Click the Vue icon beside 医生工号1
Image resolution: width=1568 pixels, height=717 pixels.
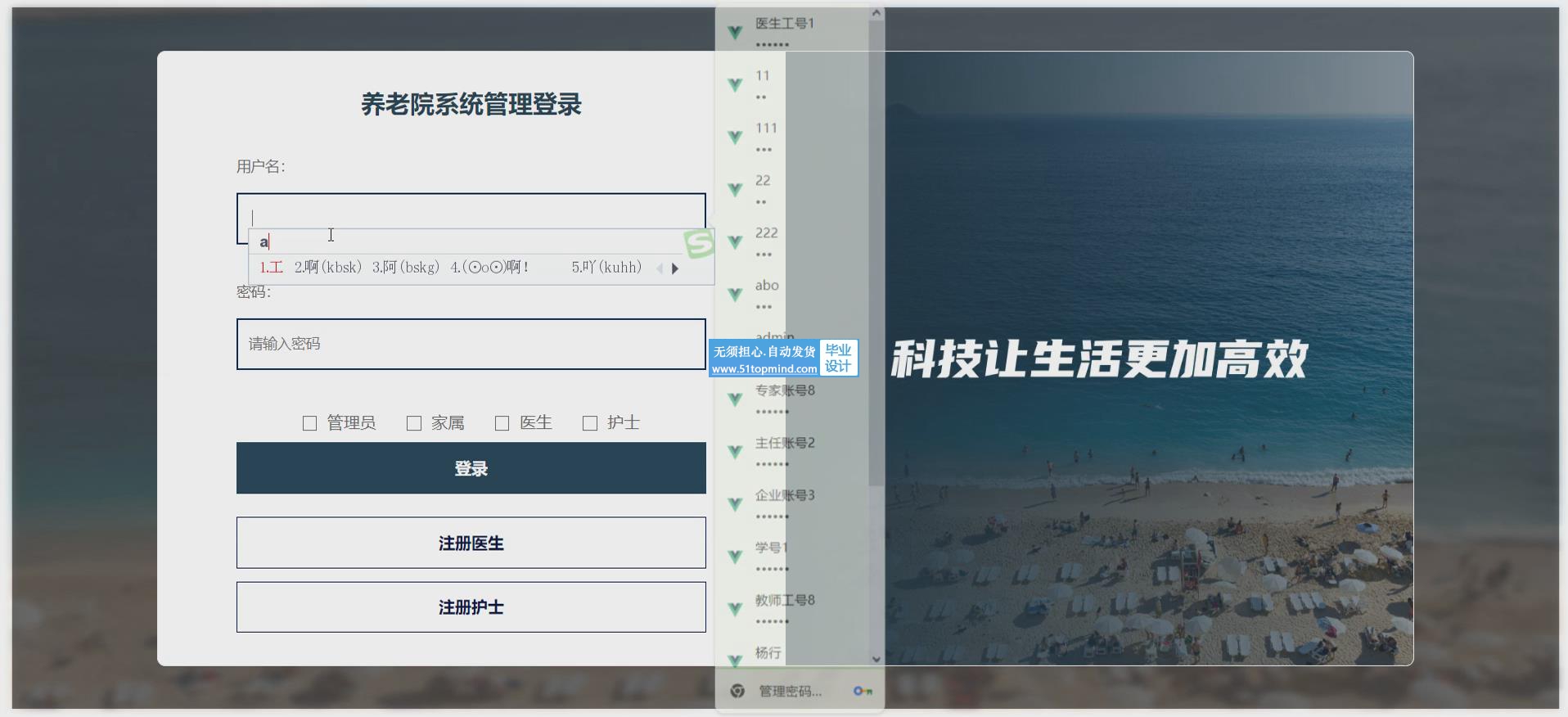[735, 33]
